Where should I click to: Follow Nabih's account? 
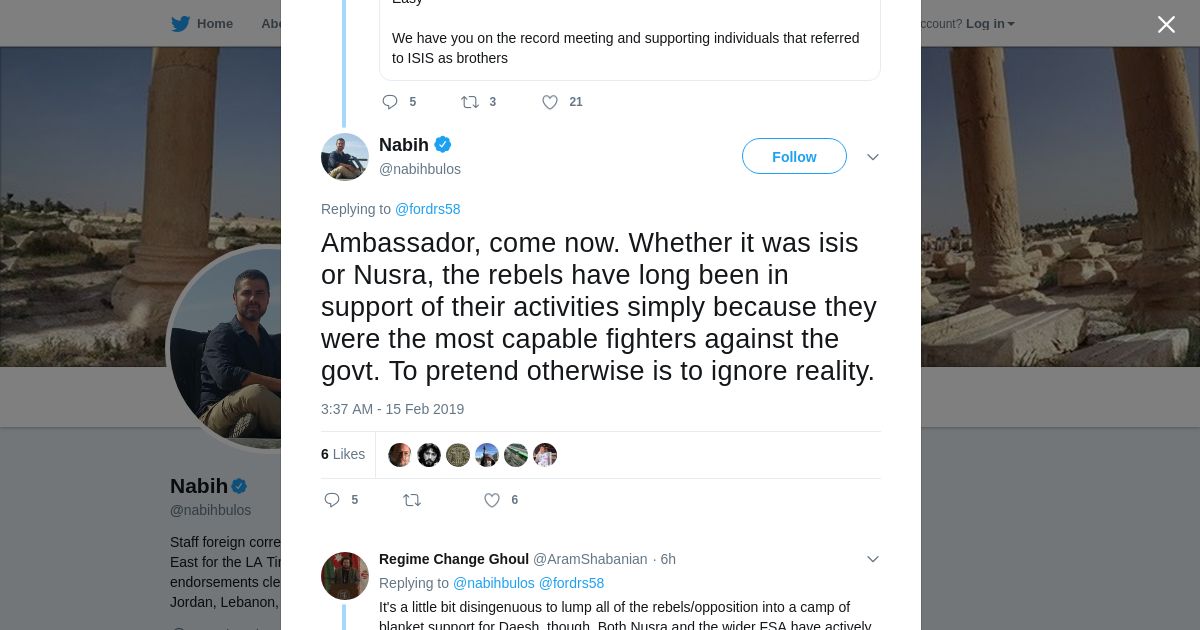794,157
